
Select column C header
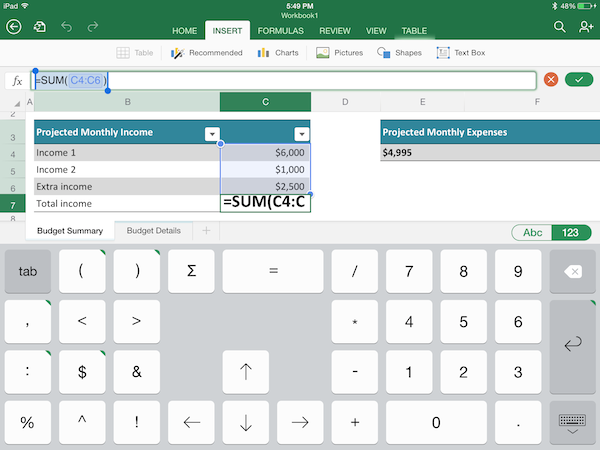click(265, 102)
